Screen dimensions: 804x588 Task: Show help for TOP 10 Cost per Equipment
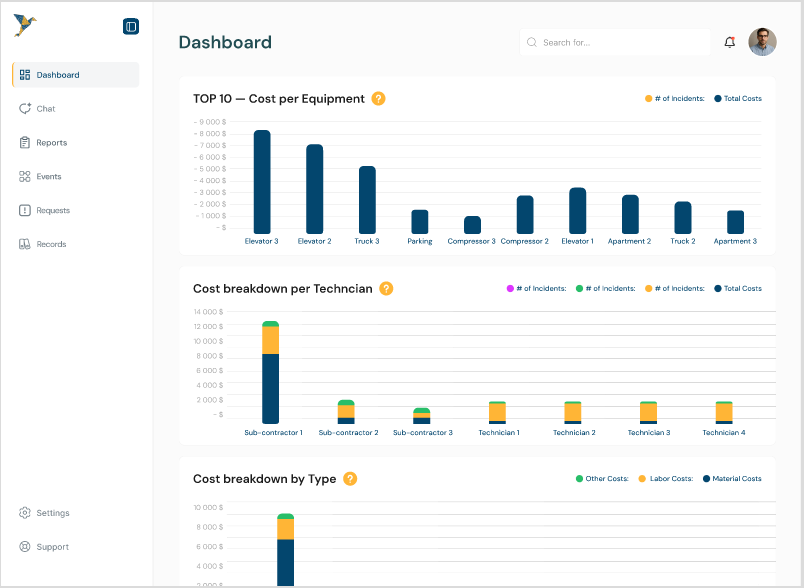pos(378,99)
